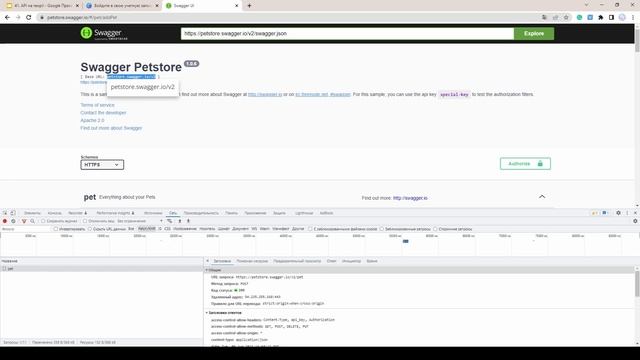This screenshot has width=640, height=360.
Task: Switch to the 'Консоль' DevTools tab
Action: point(54,213)
